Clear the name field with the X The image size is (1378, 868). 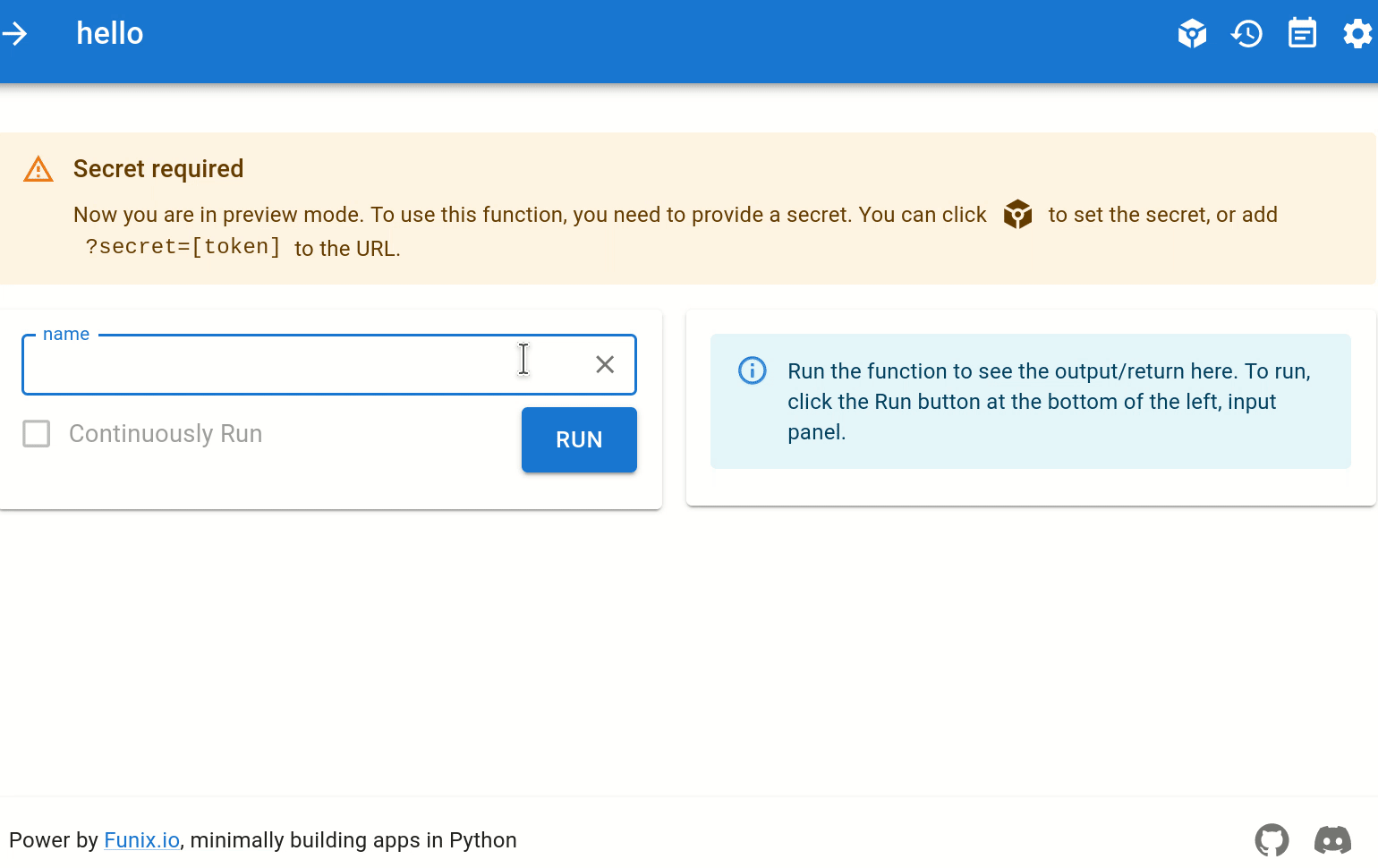coord(605,364)
